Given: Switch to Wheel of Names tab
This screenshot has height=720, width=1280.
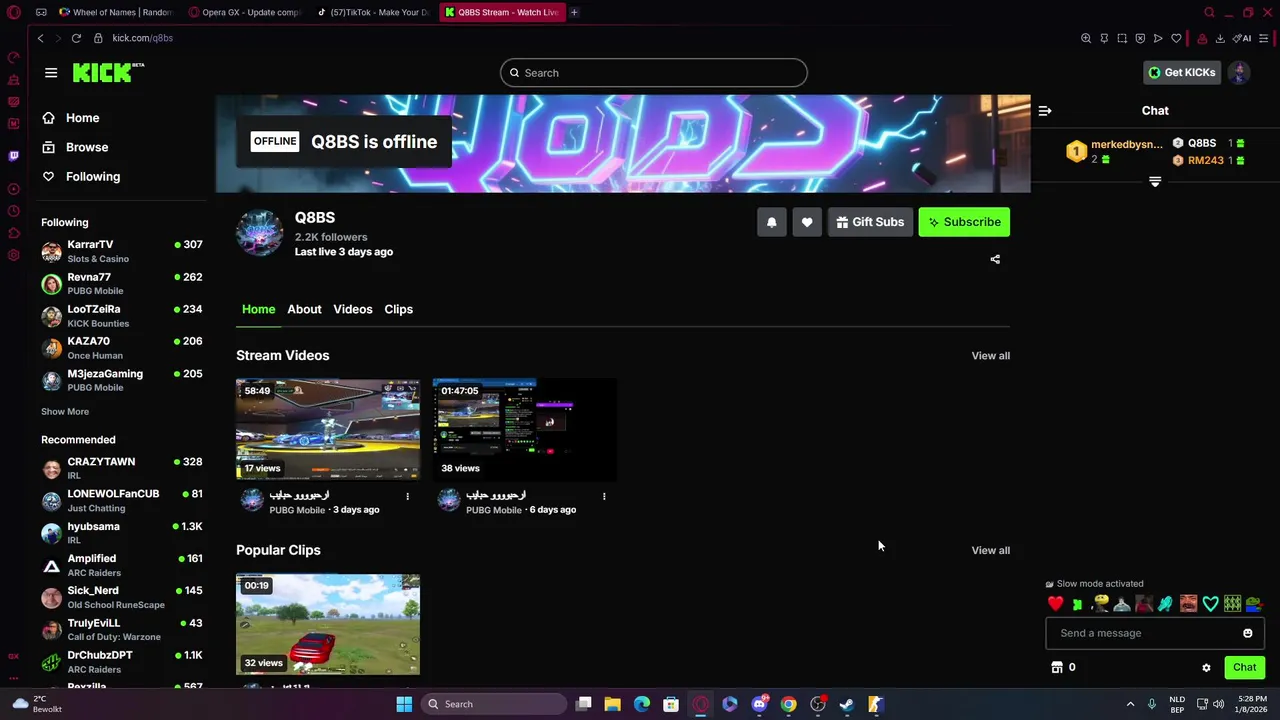Looking at the screenshot, I should click(115, 12).
